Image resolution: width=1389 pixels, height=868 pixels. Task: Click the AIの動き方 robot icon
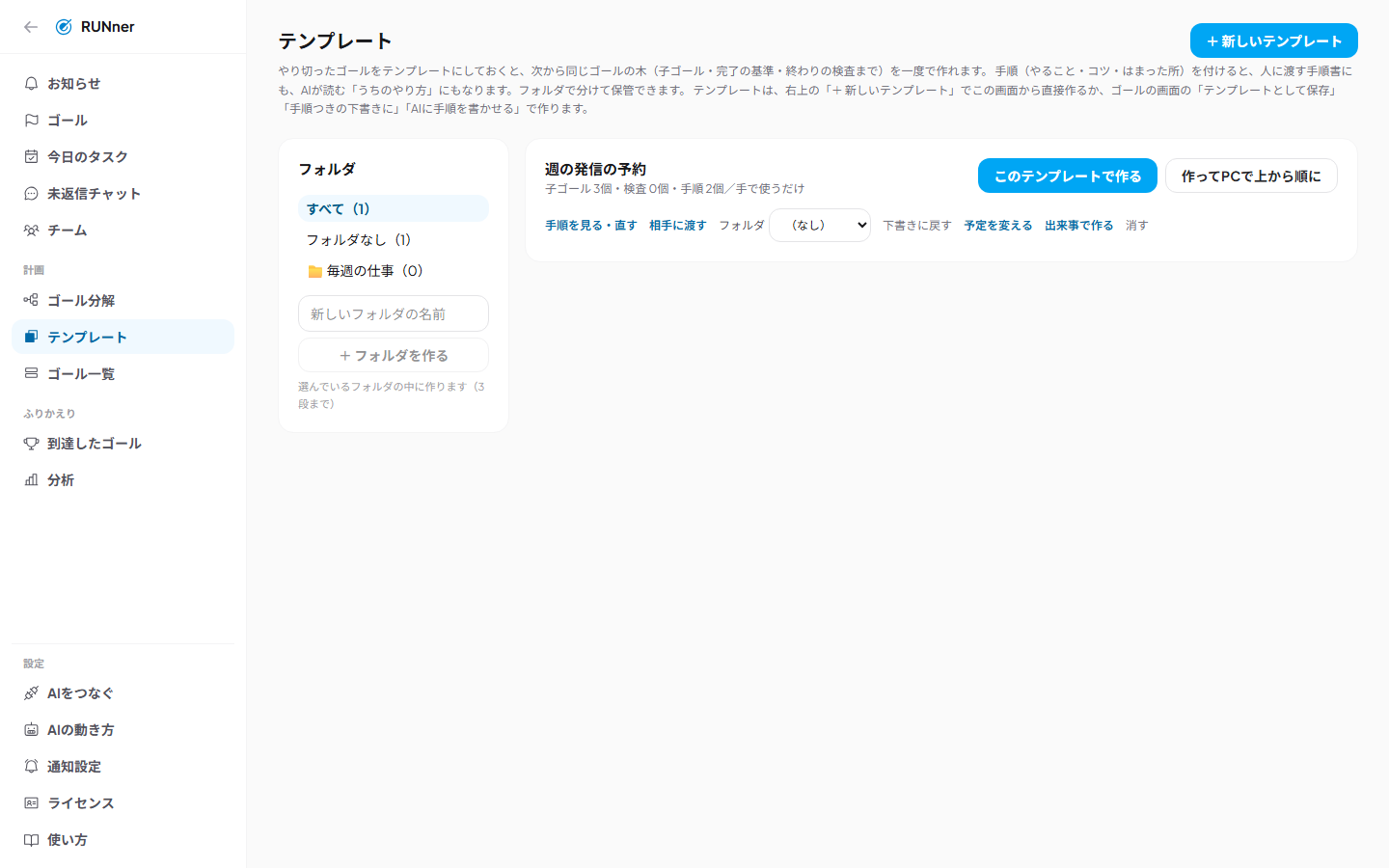pos(32,730)
